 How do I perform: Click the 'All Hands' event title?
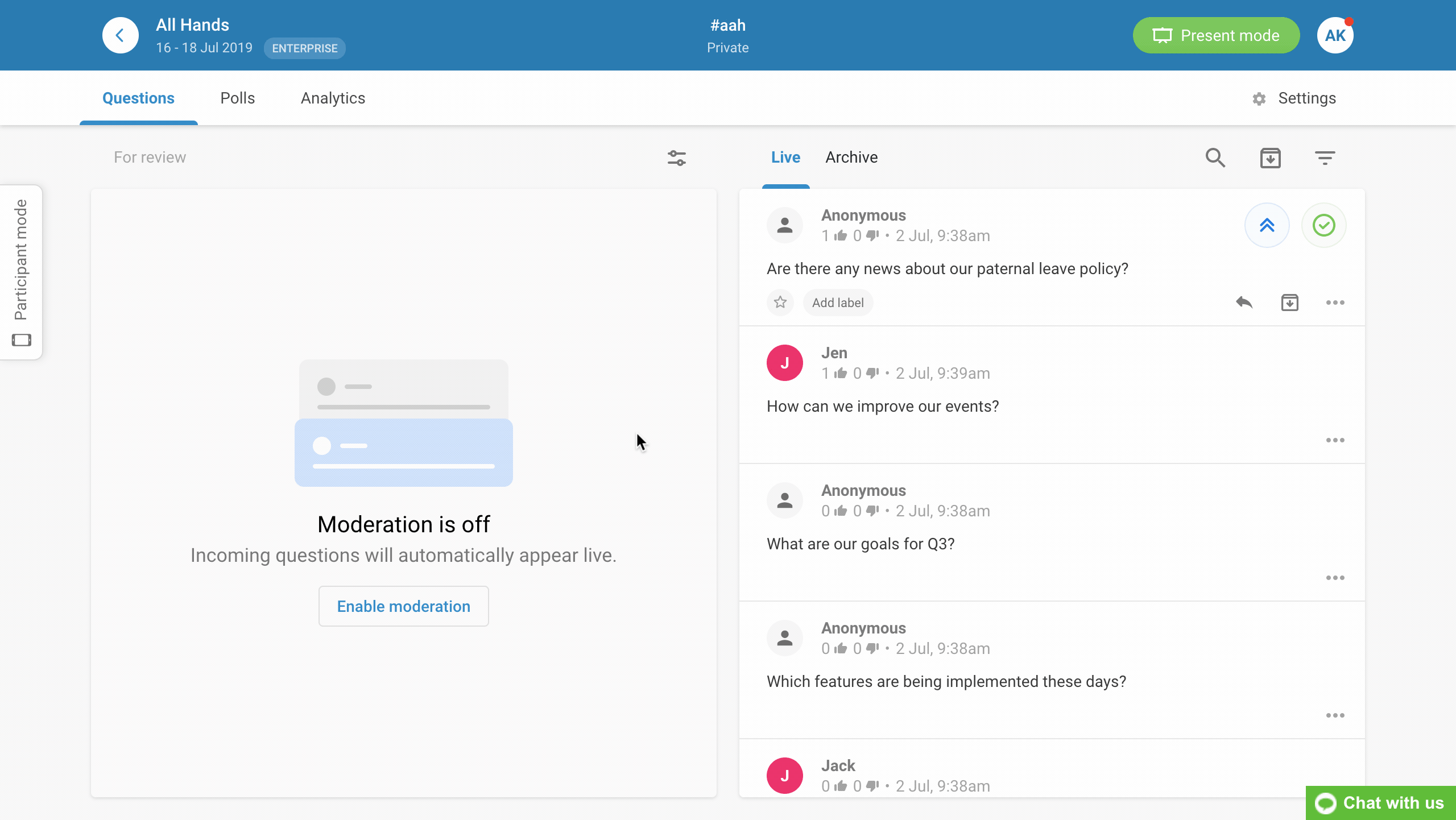[192, 24]
